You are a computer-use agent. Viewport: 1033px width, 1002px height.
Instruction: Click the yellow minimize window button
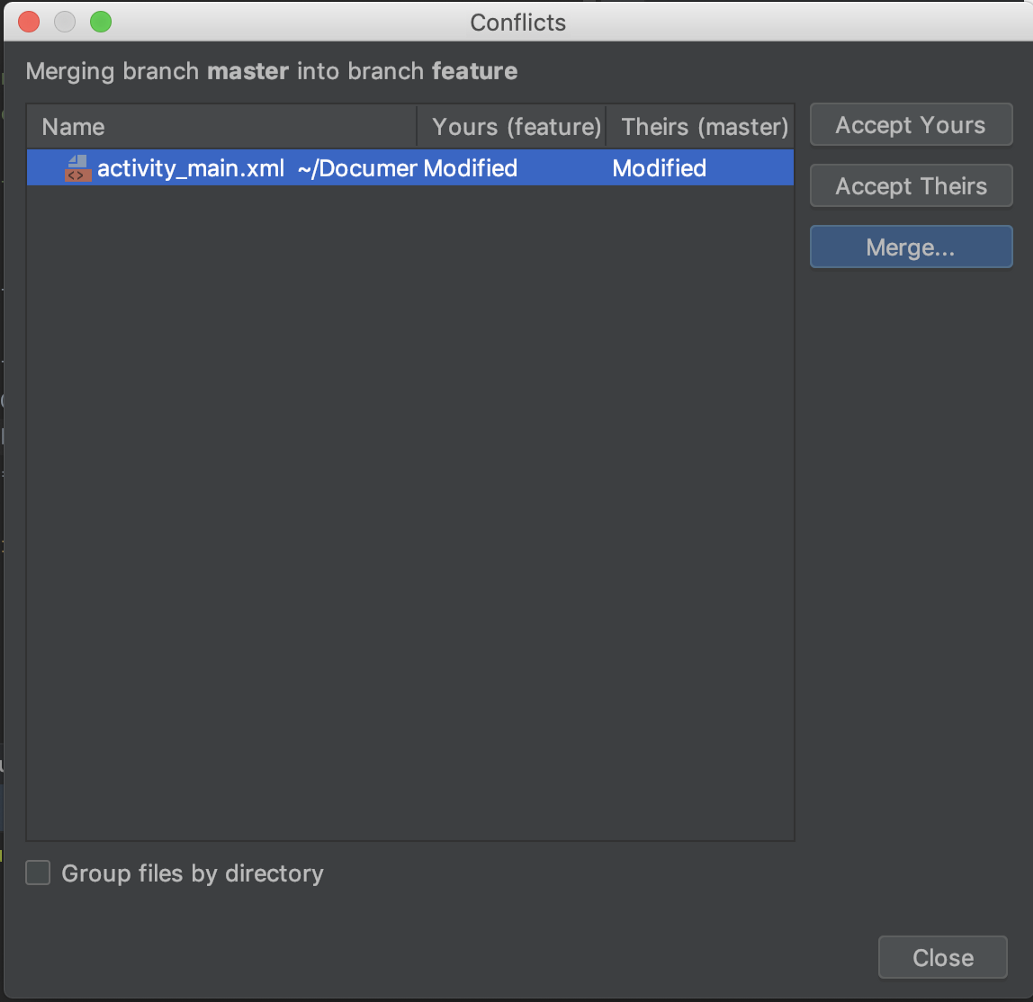tap(65, 21)
